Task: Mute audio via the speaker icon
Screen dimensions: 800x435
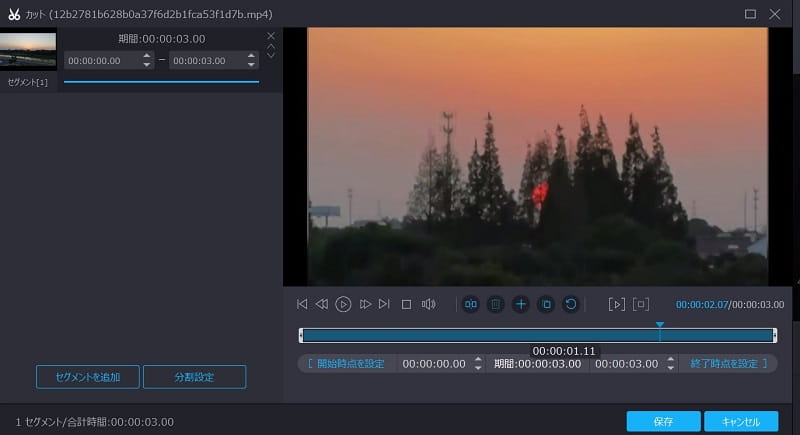Action: coord(428,304)
